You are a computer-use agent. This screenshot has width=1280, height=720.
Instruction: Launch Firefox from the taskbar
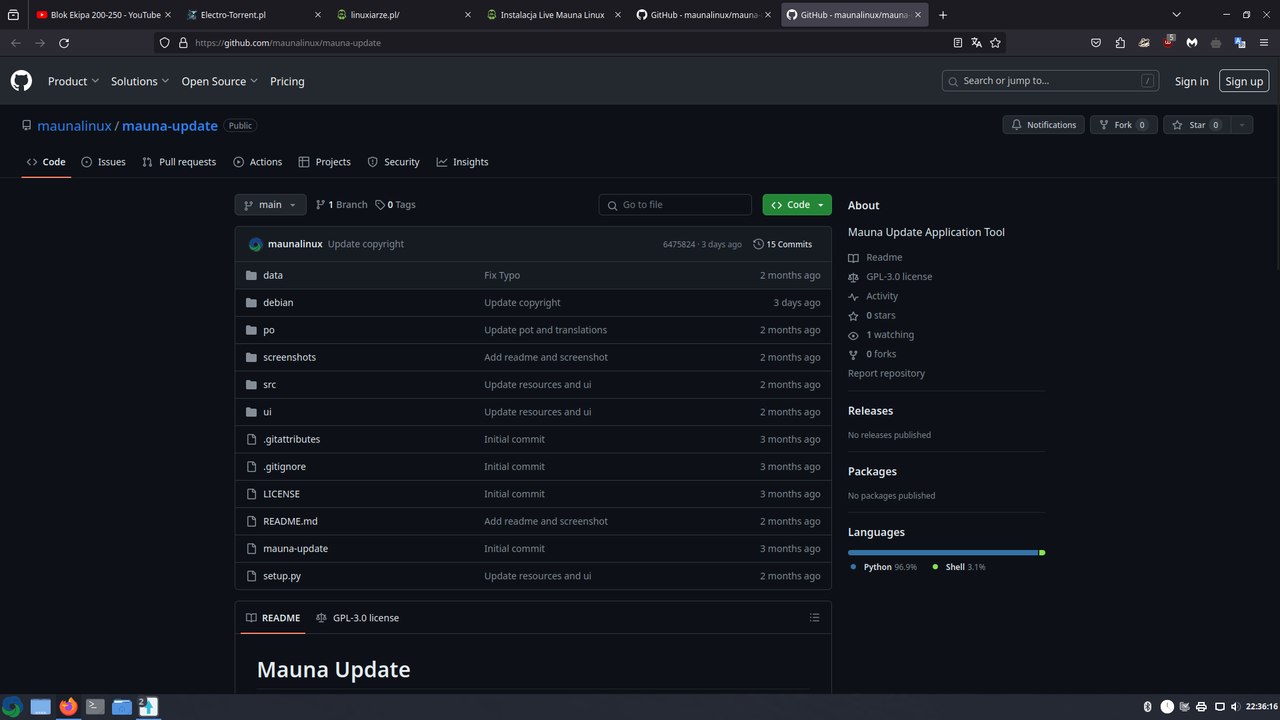click(68, 707)
